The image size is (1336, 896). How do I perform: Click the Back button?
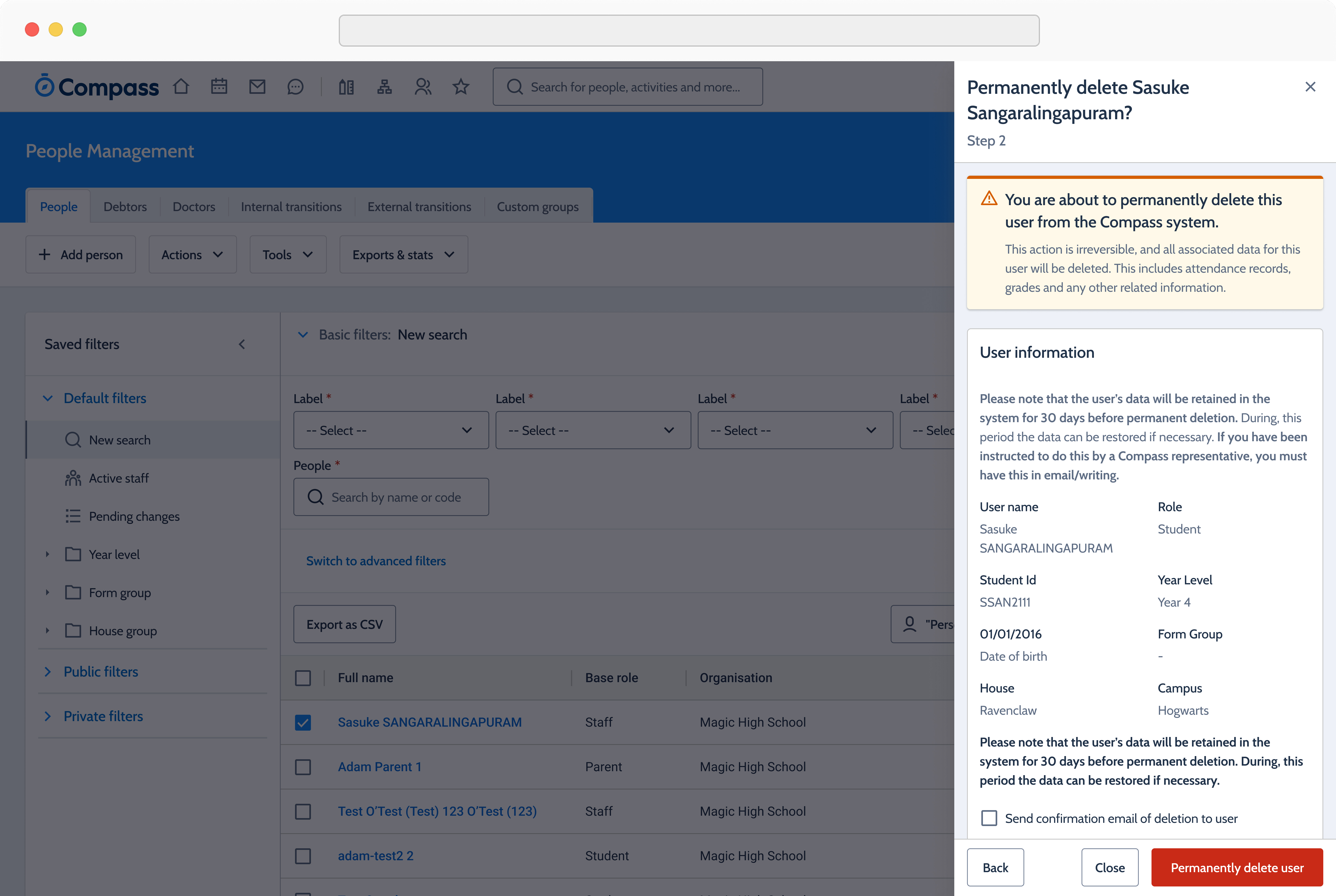coord(995,867)
